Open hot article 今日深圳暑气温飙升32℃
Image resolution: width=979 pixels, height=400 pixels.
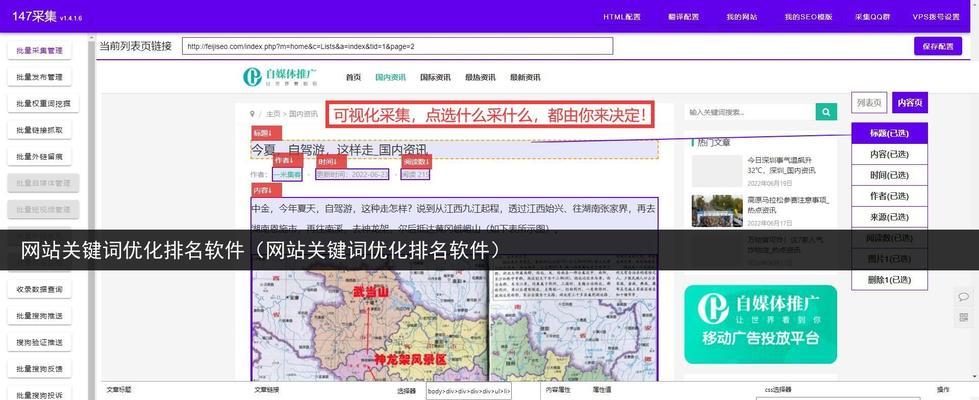pos(781,165)
